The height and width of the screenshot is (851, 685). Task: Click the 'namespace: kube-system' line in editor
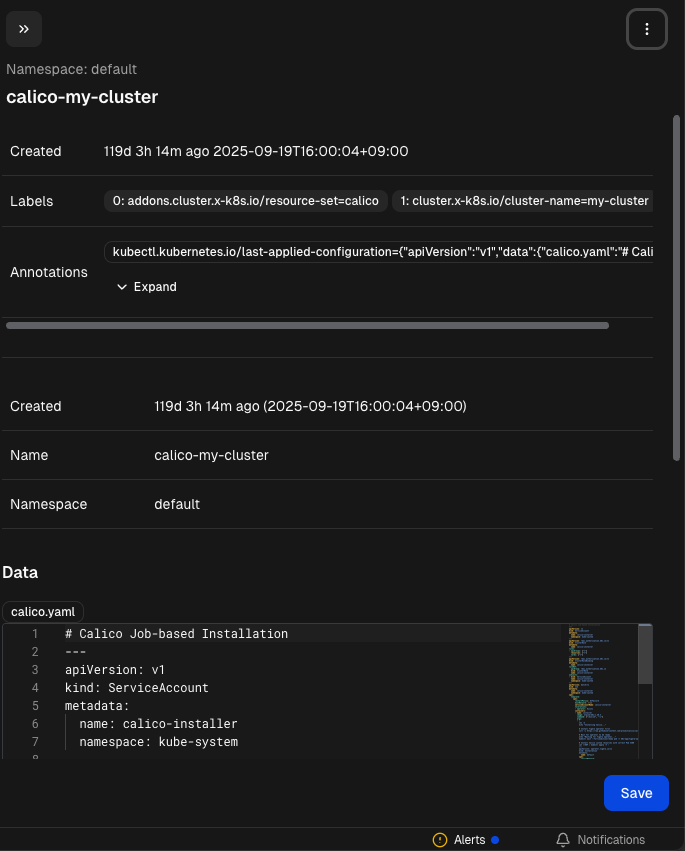coord(158,741)
